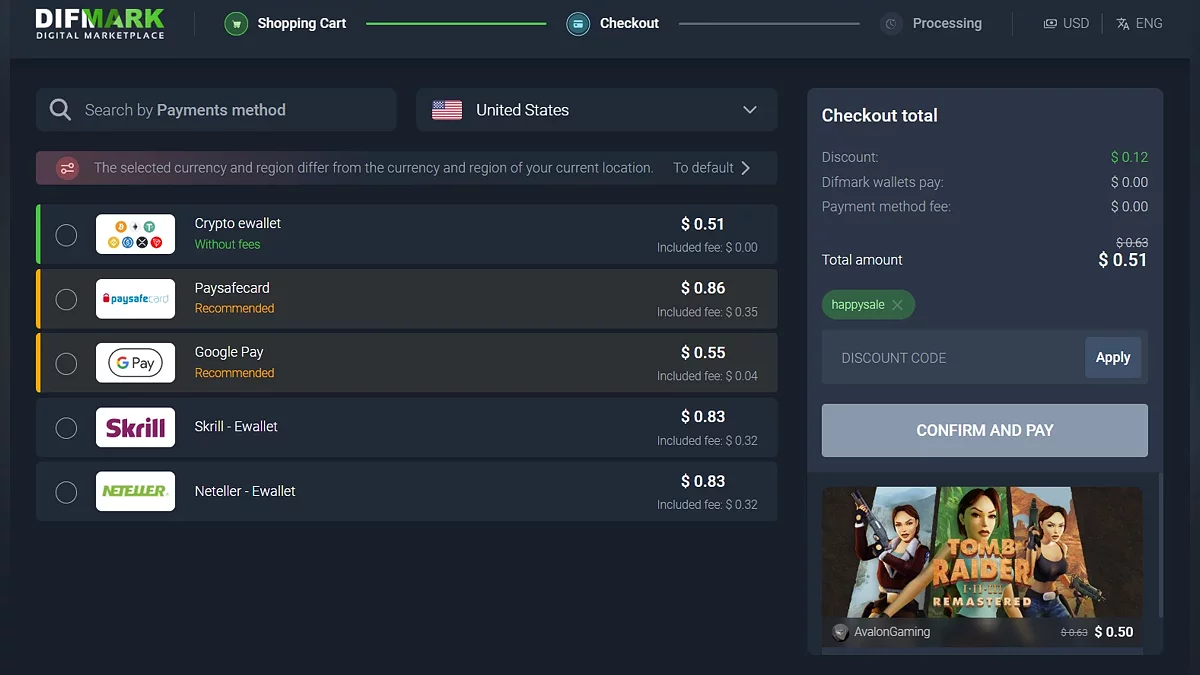The width and height of the screenshot is (1200, 675).
Task: Choose the Skrill - Ewallet radio button
Action: [66, 428]
